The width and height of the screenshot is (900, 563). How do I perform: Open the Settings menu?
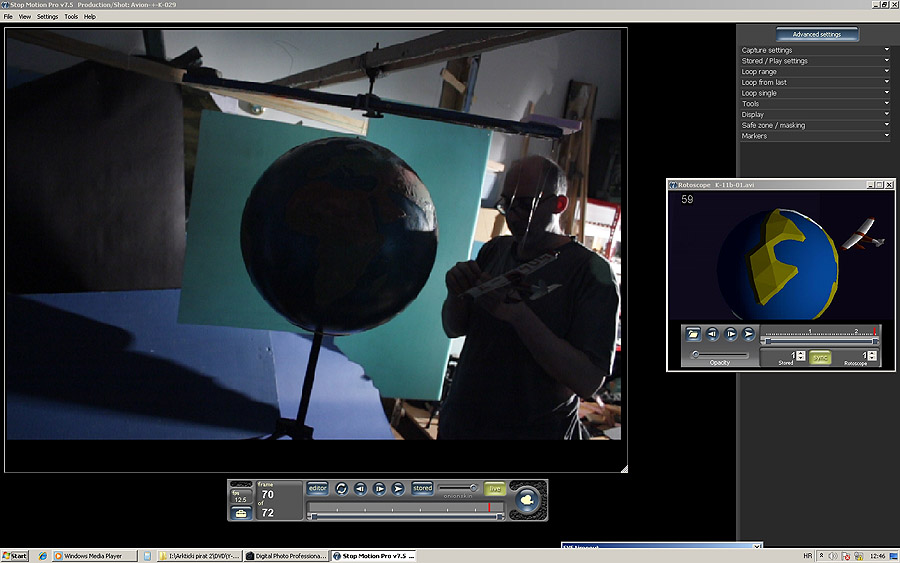coord(48,17)
